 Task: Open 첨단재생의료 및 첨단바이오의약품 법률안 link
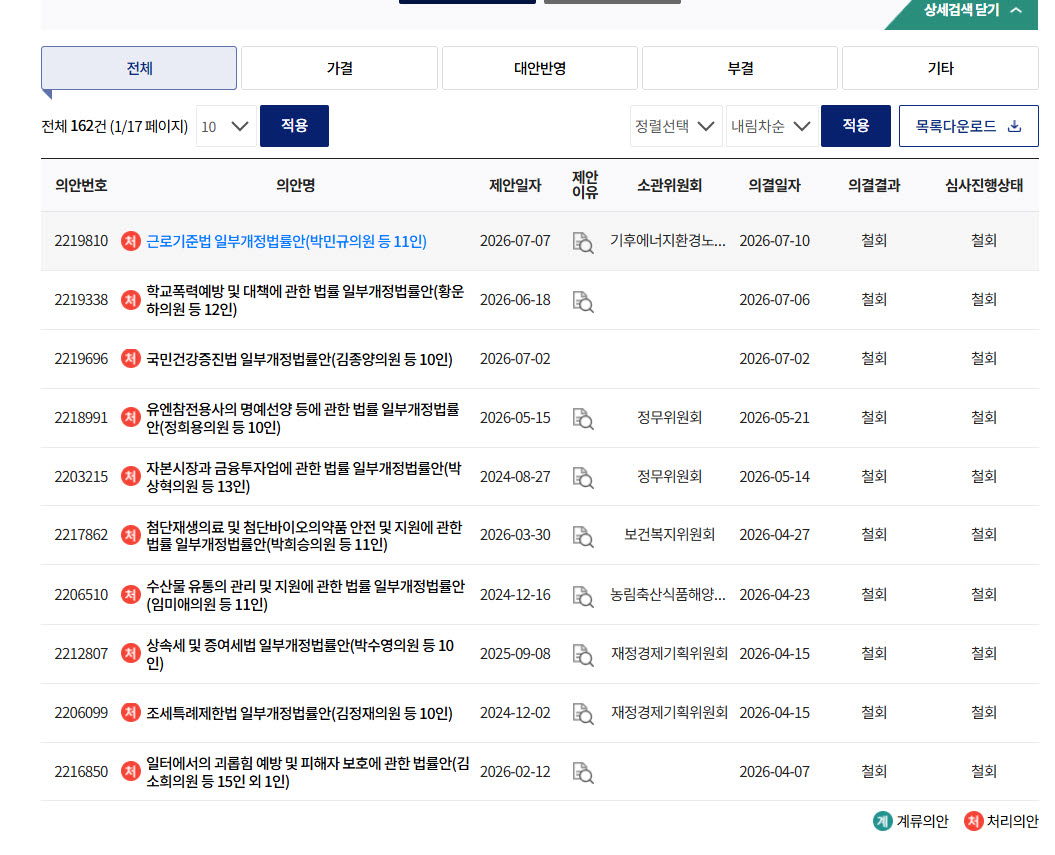pyautogui.click(x=304, y=535)
